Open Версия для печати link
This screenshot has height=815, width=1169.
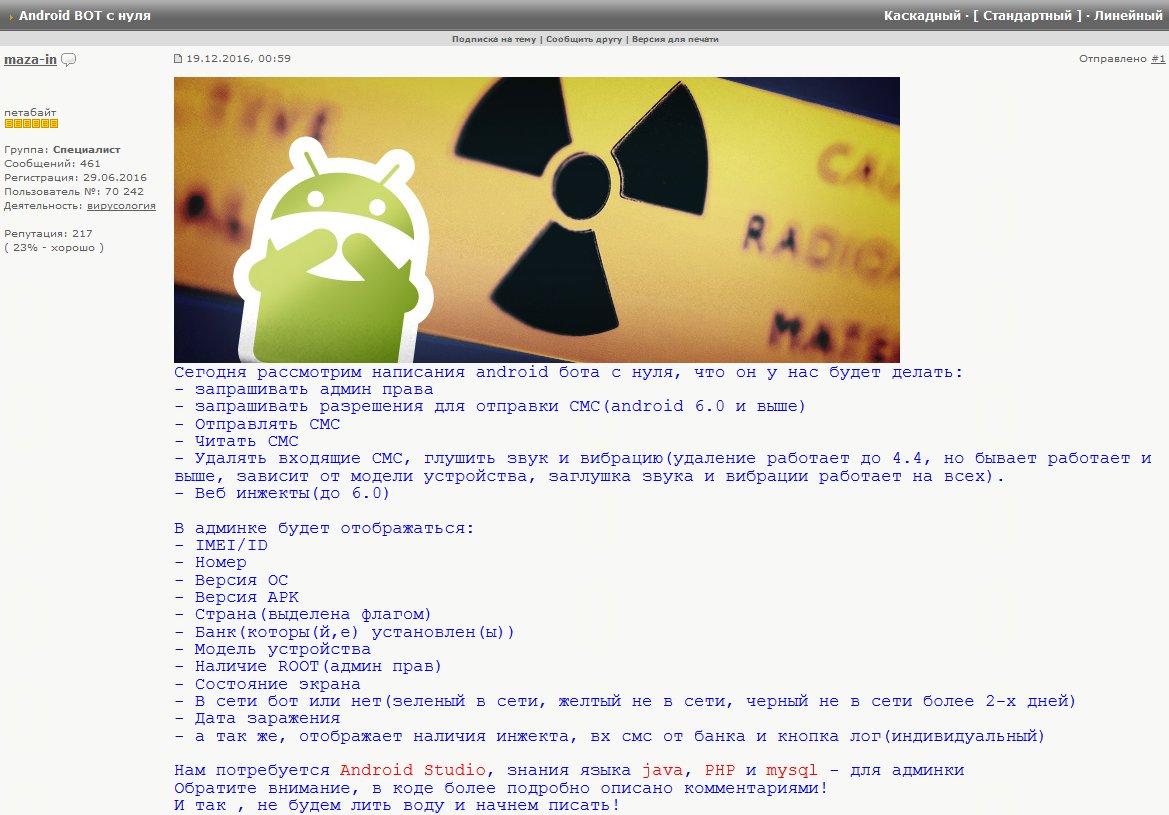675,40
